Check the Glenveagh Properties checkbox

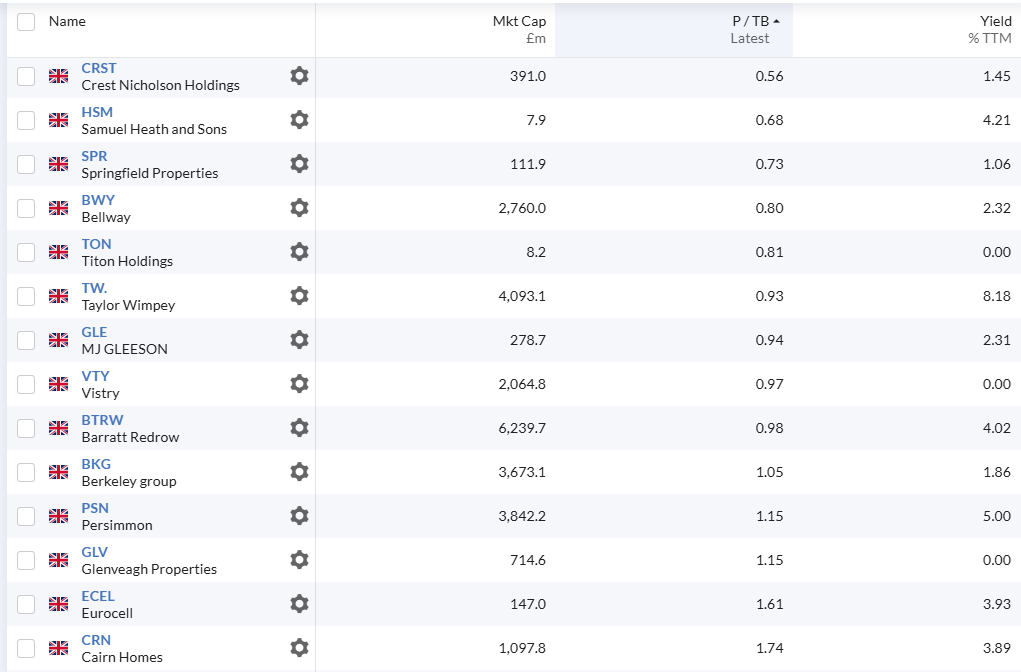[x=26, y=560]
